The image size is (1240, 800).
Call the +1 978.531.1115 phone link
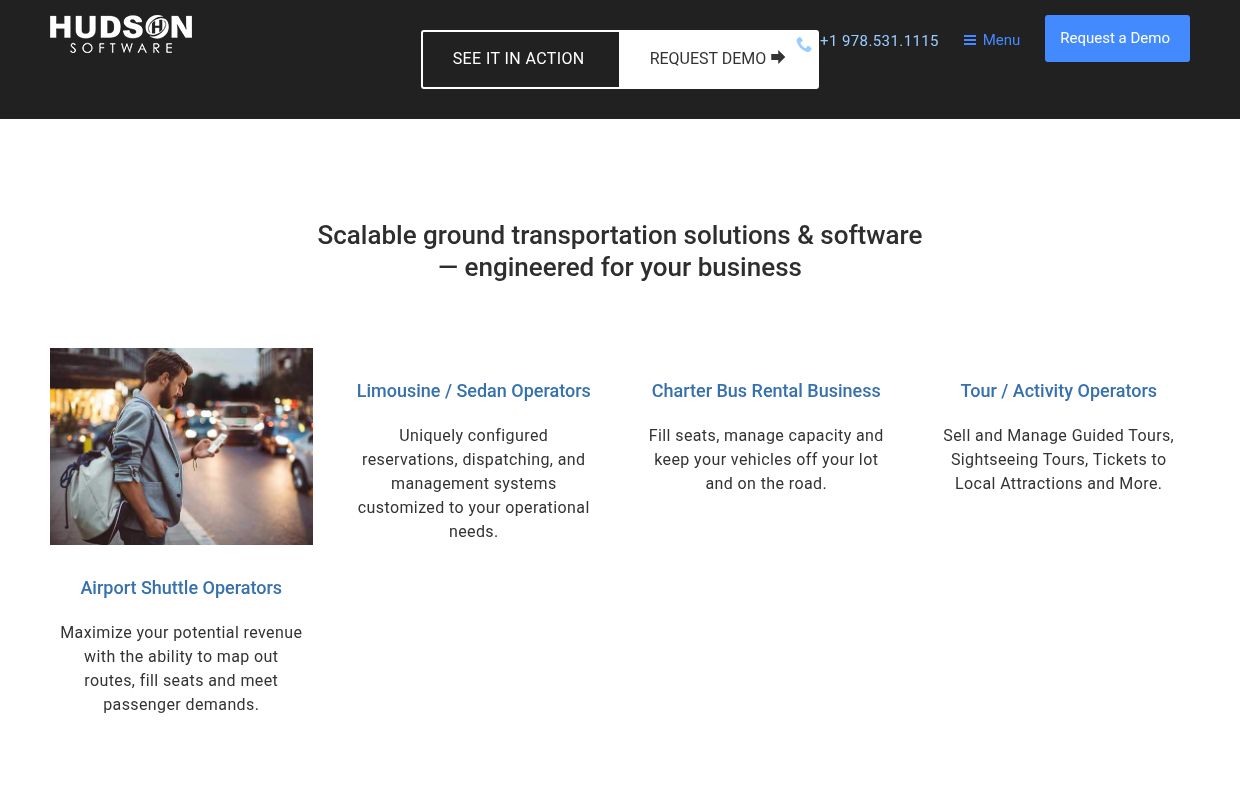[879, 41]
